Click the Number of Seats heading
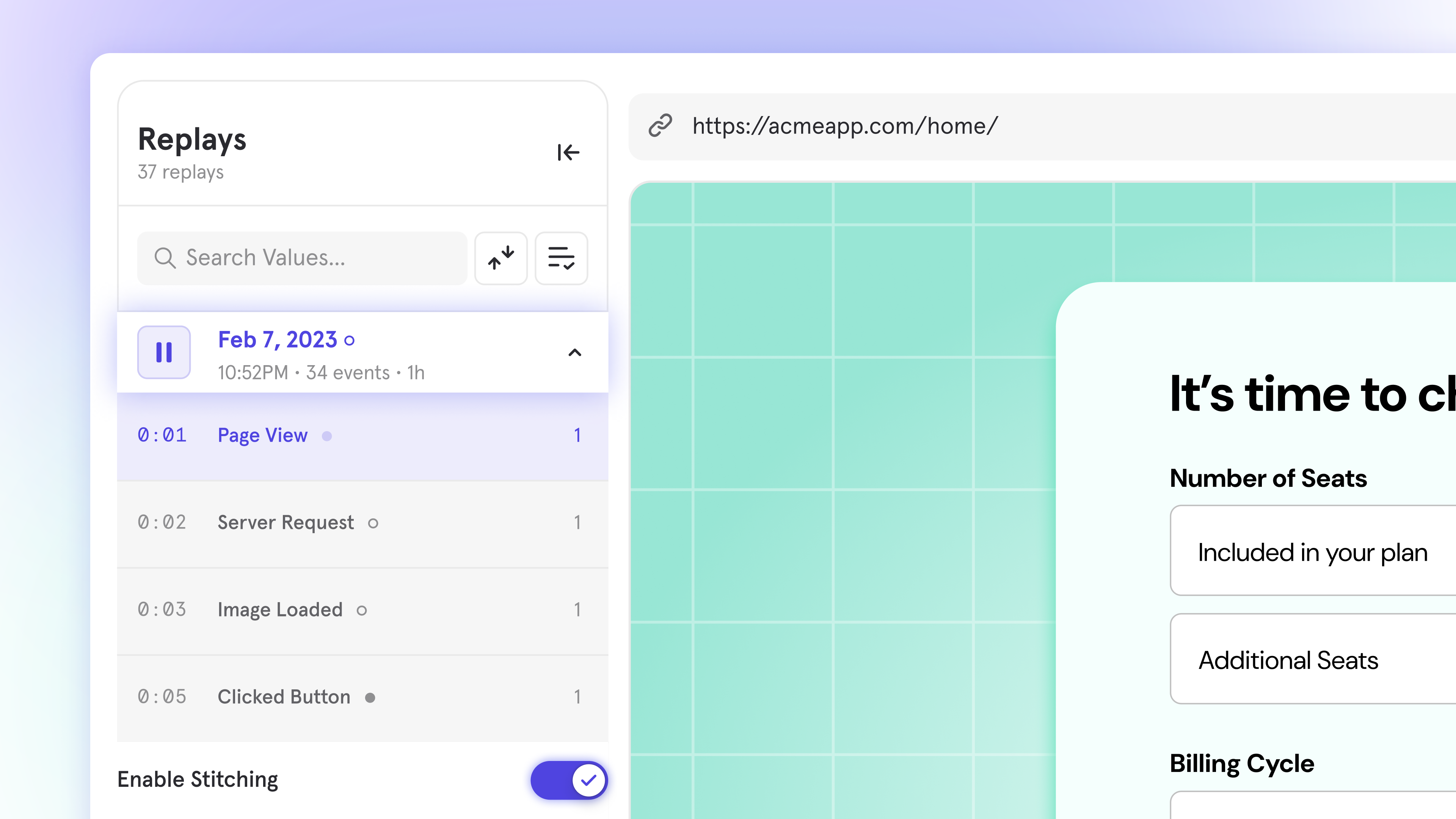Image resolution: width=1456 pixels, height=819 pixels. coord(1268,478)
